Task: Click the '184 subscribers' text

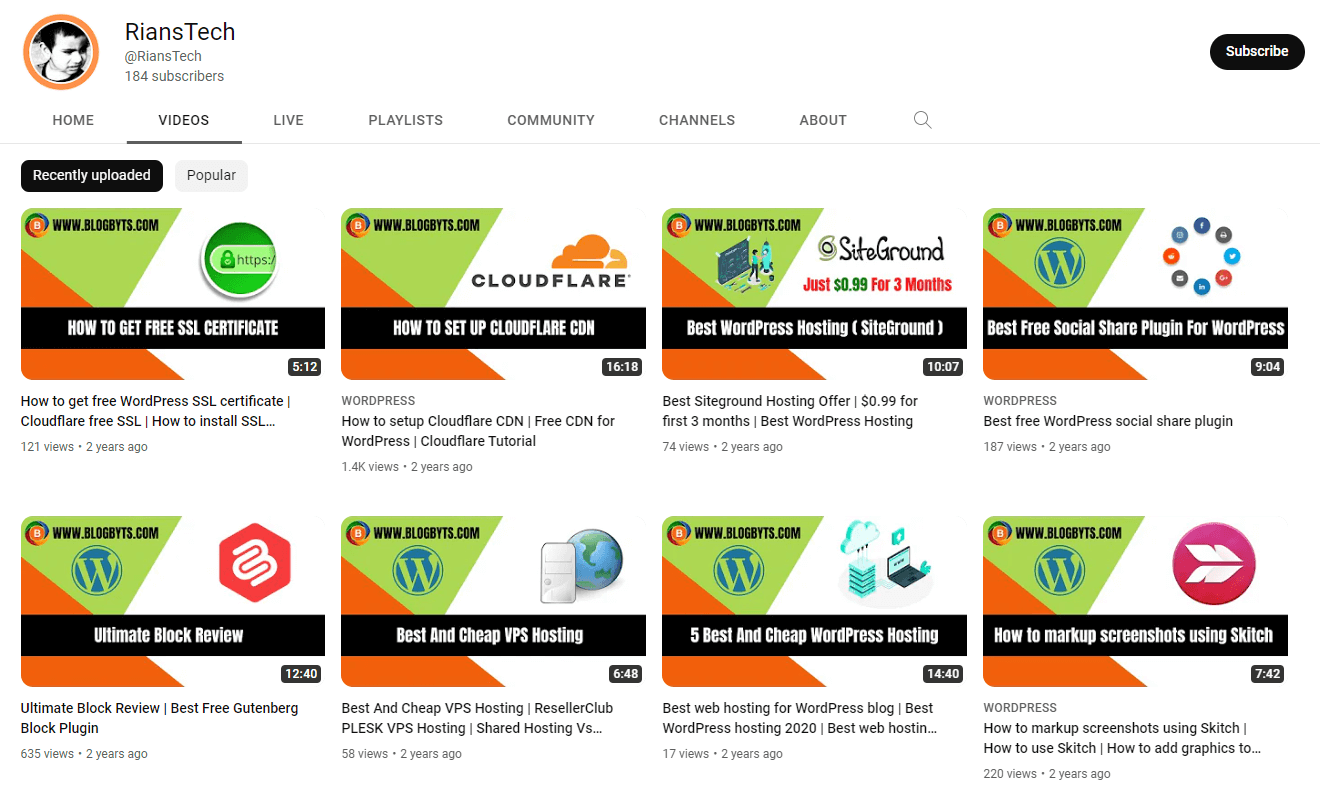Action: point(174,76)
